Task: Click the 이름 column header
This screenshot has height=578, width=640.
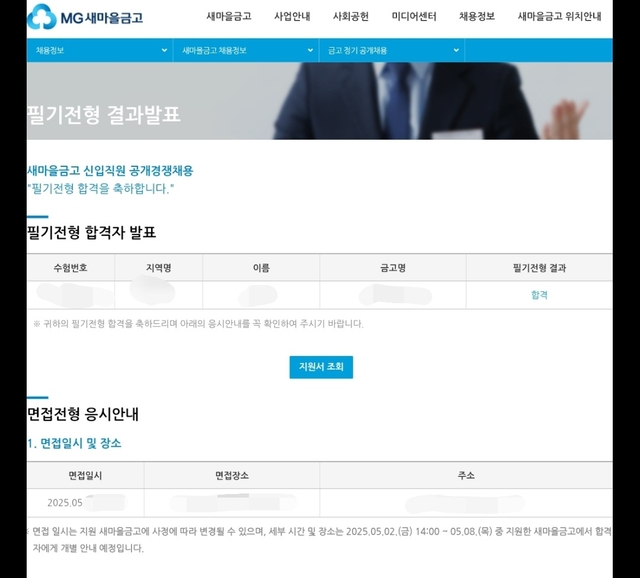Action: [261, 268]
